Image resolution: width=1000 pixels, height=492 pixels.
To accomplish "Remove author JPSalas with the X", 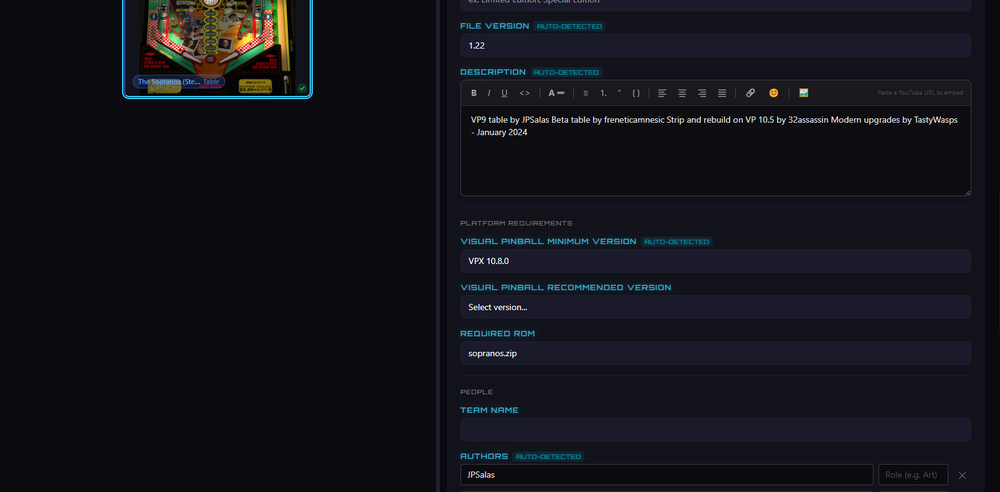I will click(962, 475).
